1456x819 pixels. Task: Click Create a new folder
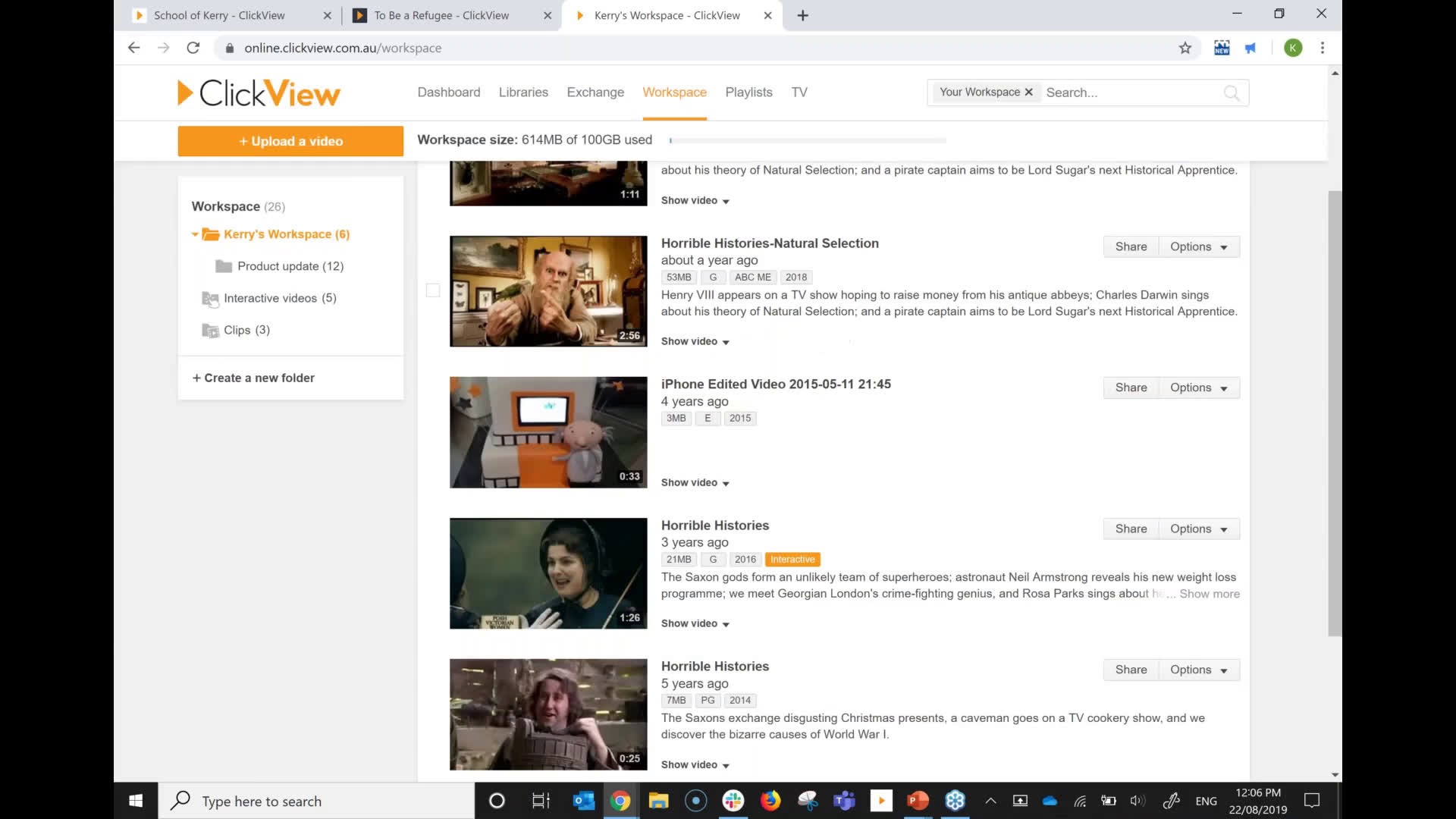[x=253, y=378]
